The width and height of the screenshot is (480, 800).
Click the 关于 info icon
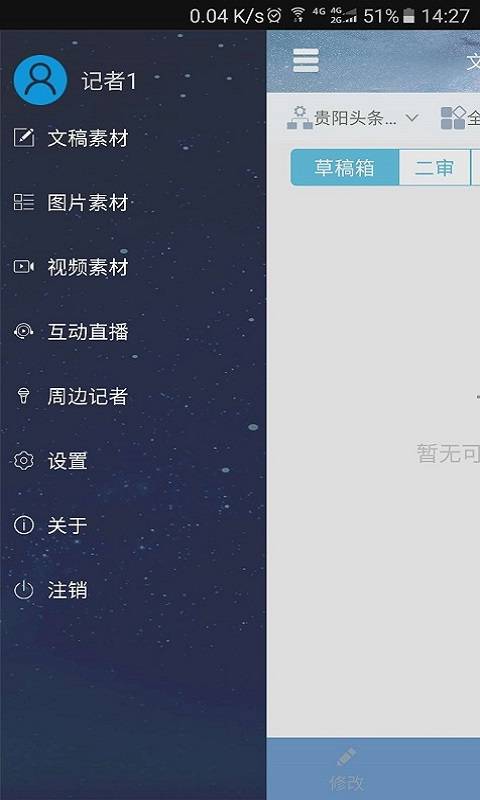click(x=23, y=525)
